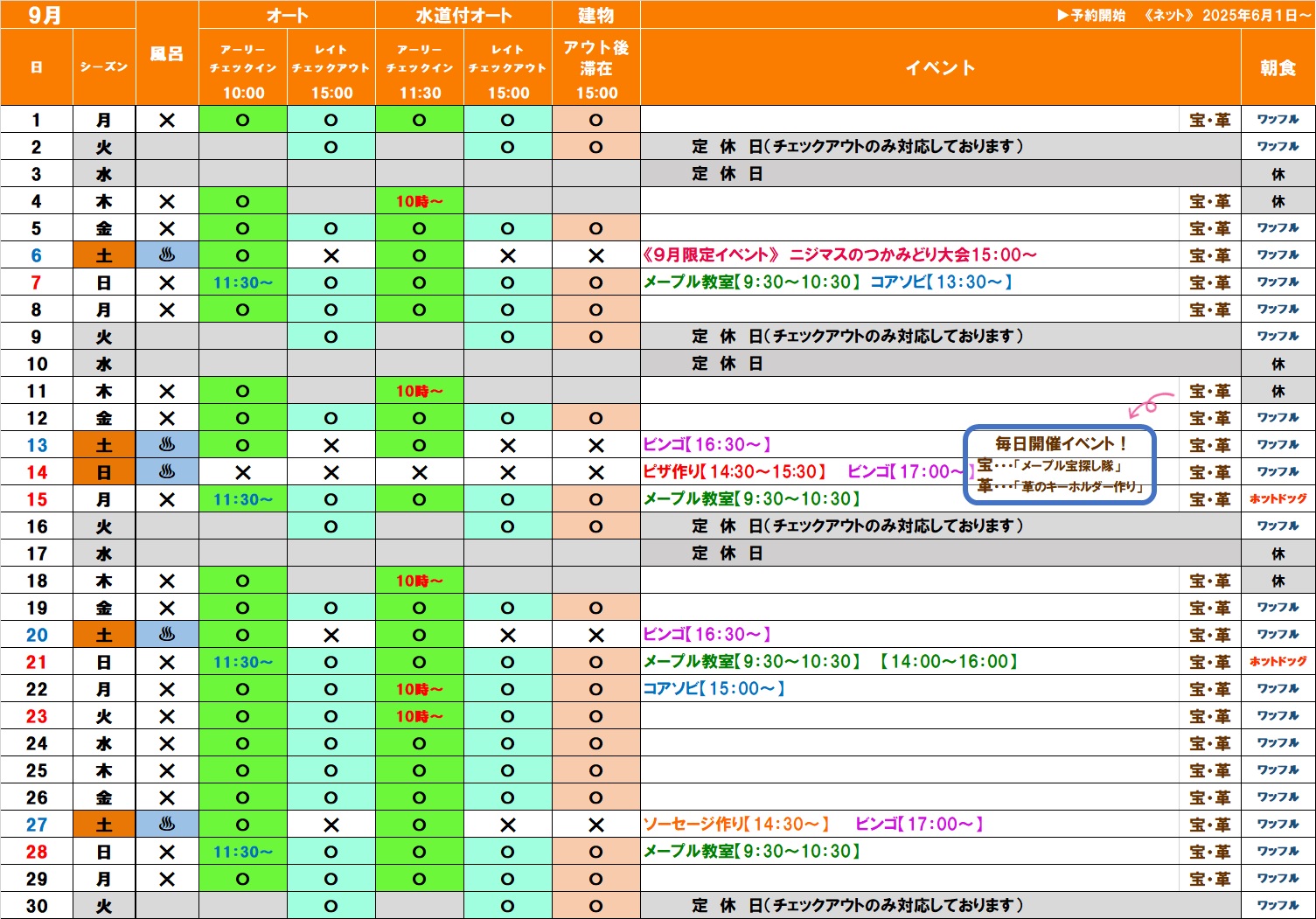This screenshot has width=1316, height=919.
Task: Click ビンゴ【16:30〜】 on the 13th
Action: [x=707, y=445]
